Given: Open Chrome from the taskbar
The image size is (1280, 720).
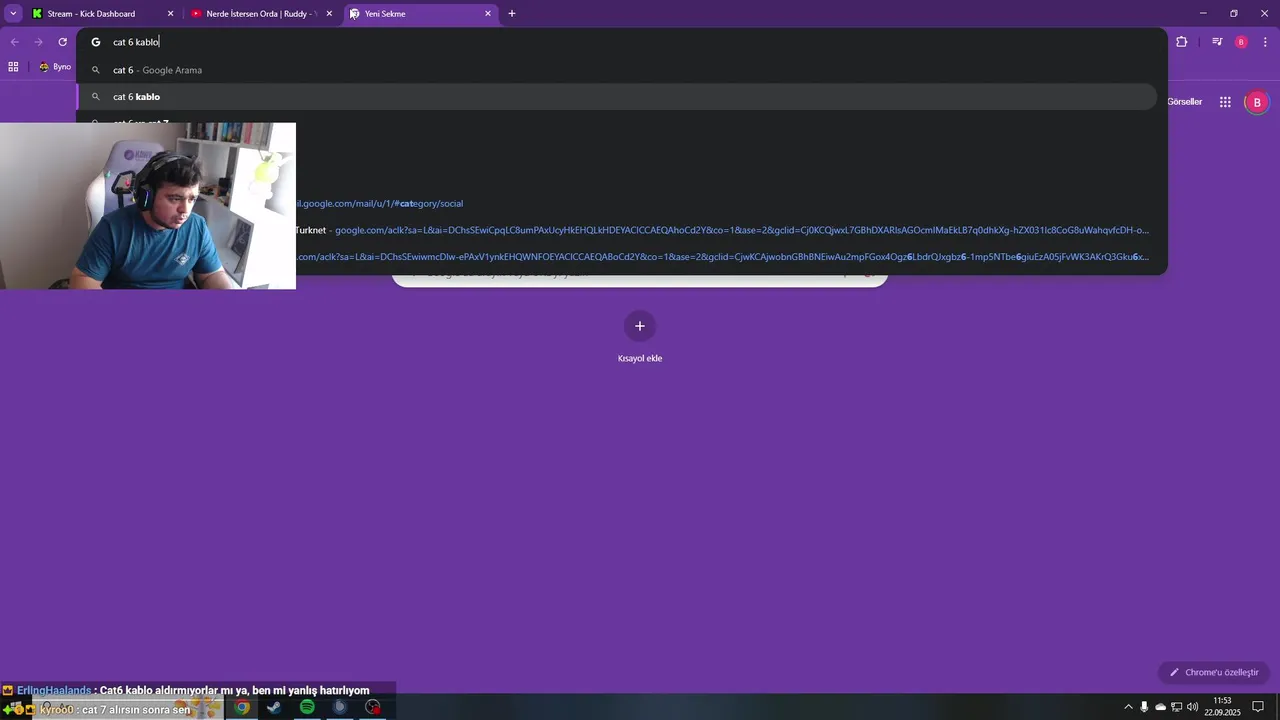Looking at the screenshot, I should tap(242, 707).
